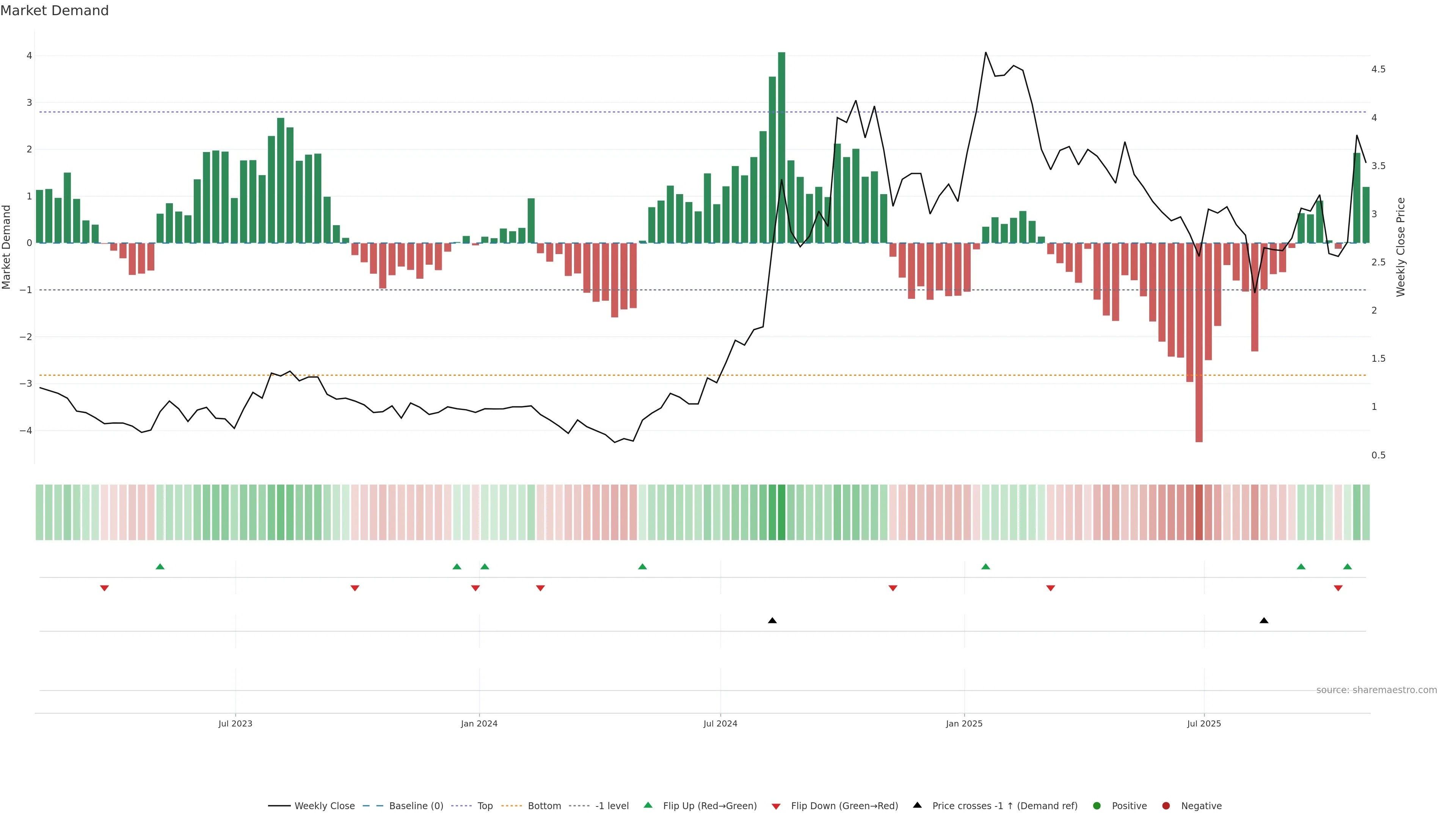Image resolution: width=1456 pixels, height=819 pixels.
Task: Toggle Top threshold legend entry
Action: pyautogui.click(x=485, y=806)
